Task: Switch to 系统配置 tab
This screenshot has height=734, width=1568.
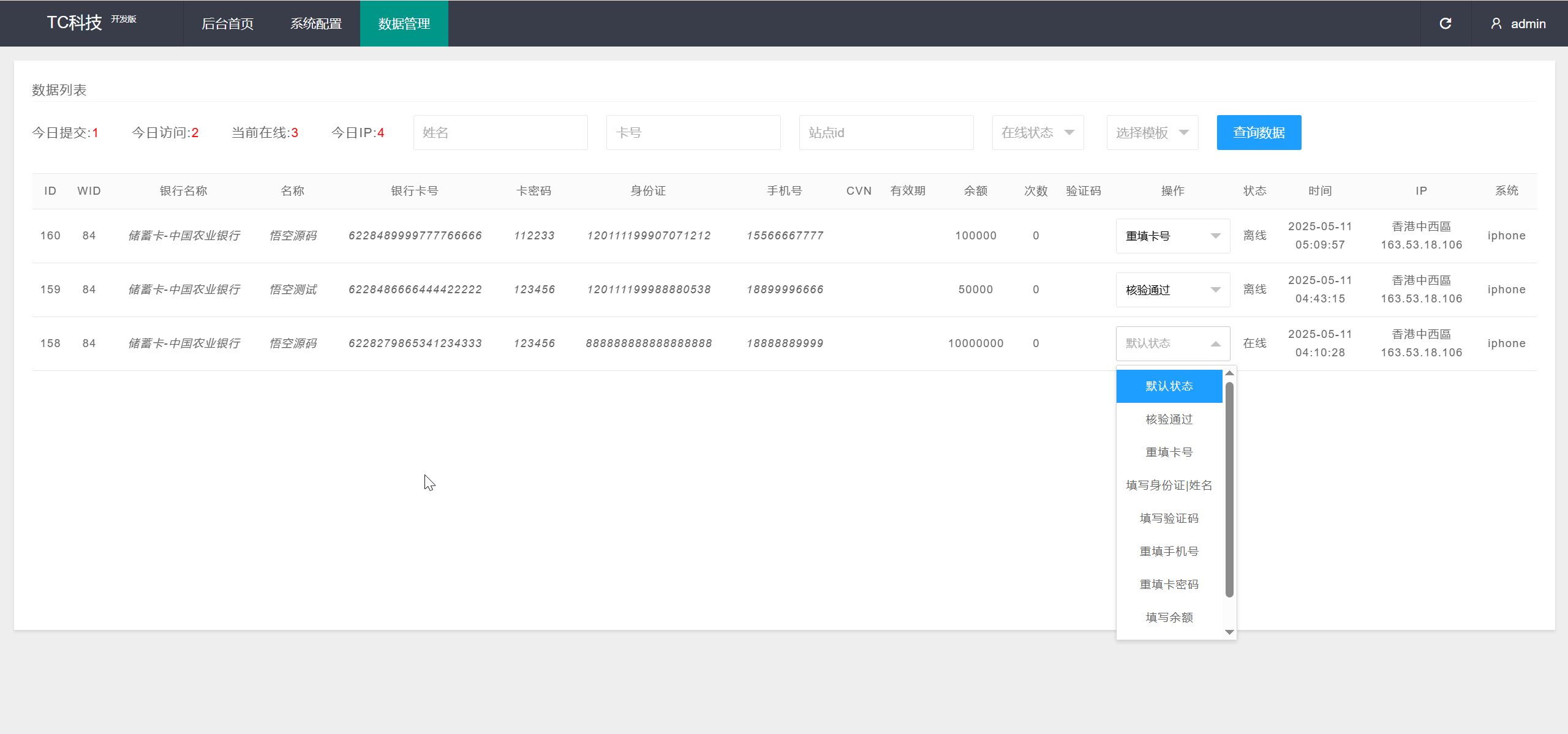Action: [x=315, y=24]
